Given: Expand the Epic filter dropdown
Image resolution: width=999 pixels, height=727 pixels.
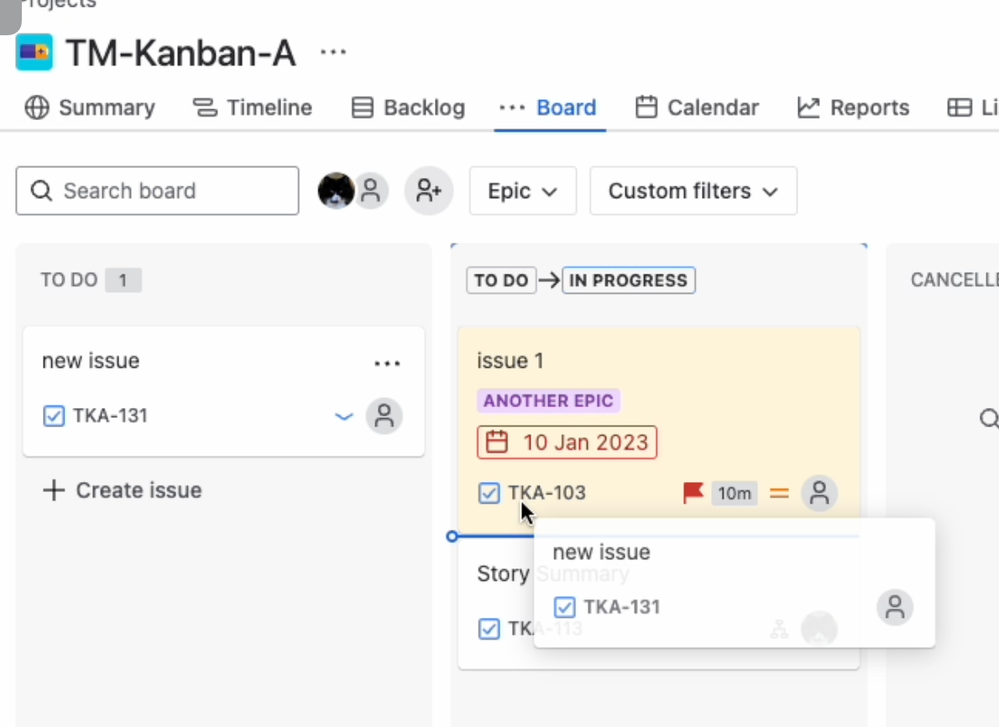Looking at the screenshot, I should pyautogui.click(x=523, y=191).
